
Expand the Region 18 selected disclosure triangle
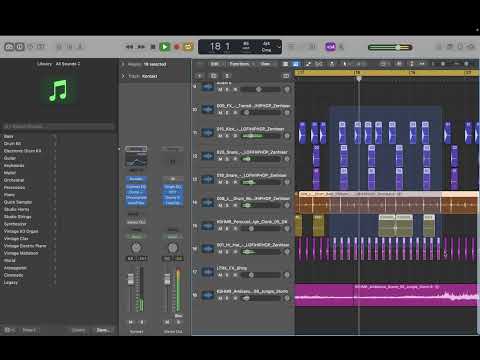tap(123, 64)
